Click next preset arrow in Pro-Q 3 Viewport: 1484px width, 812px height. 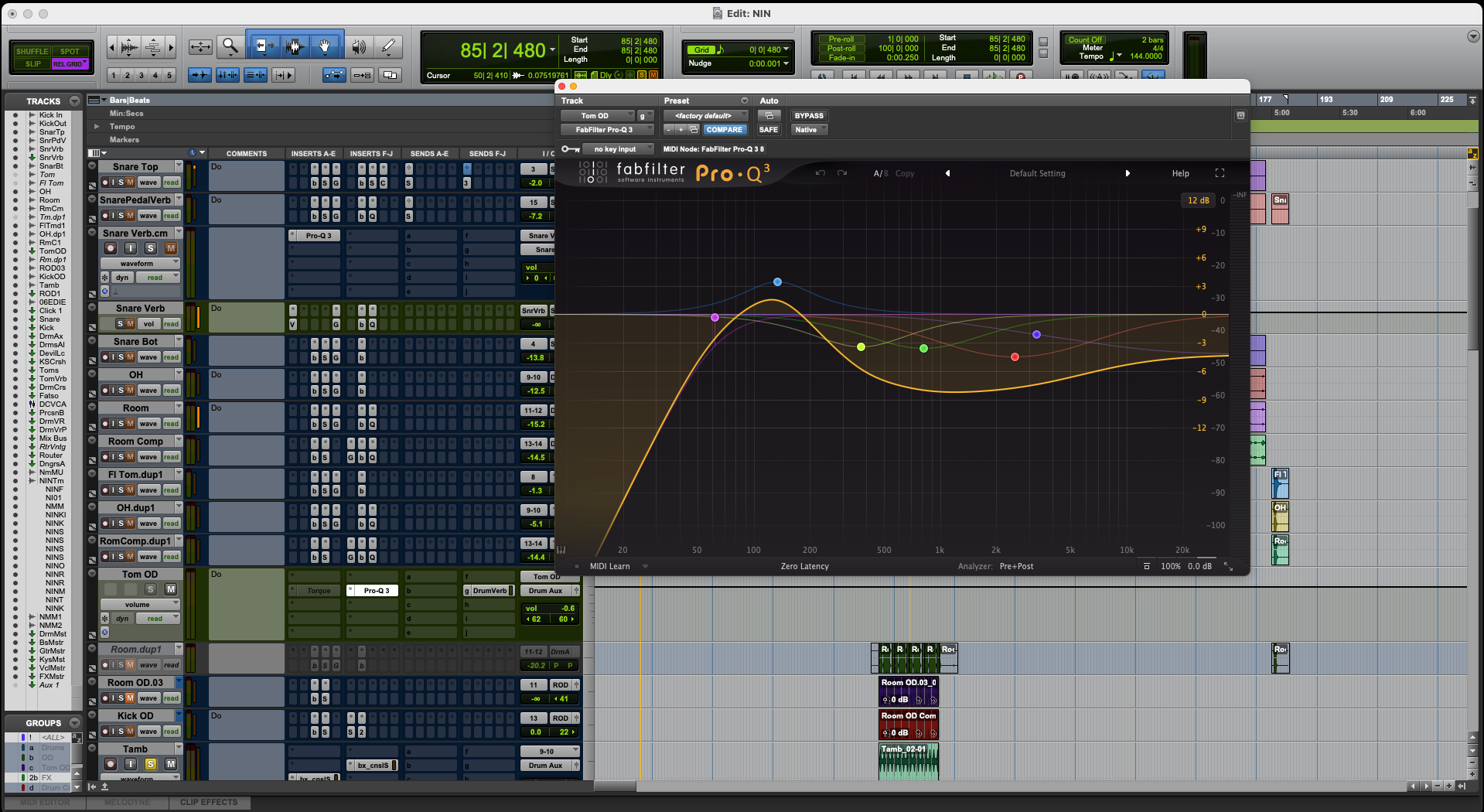pos(1127,173)
